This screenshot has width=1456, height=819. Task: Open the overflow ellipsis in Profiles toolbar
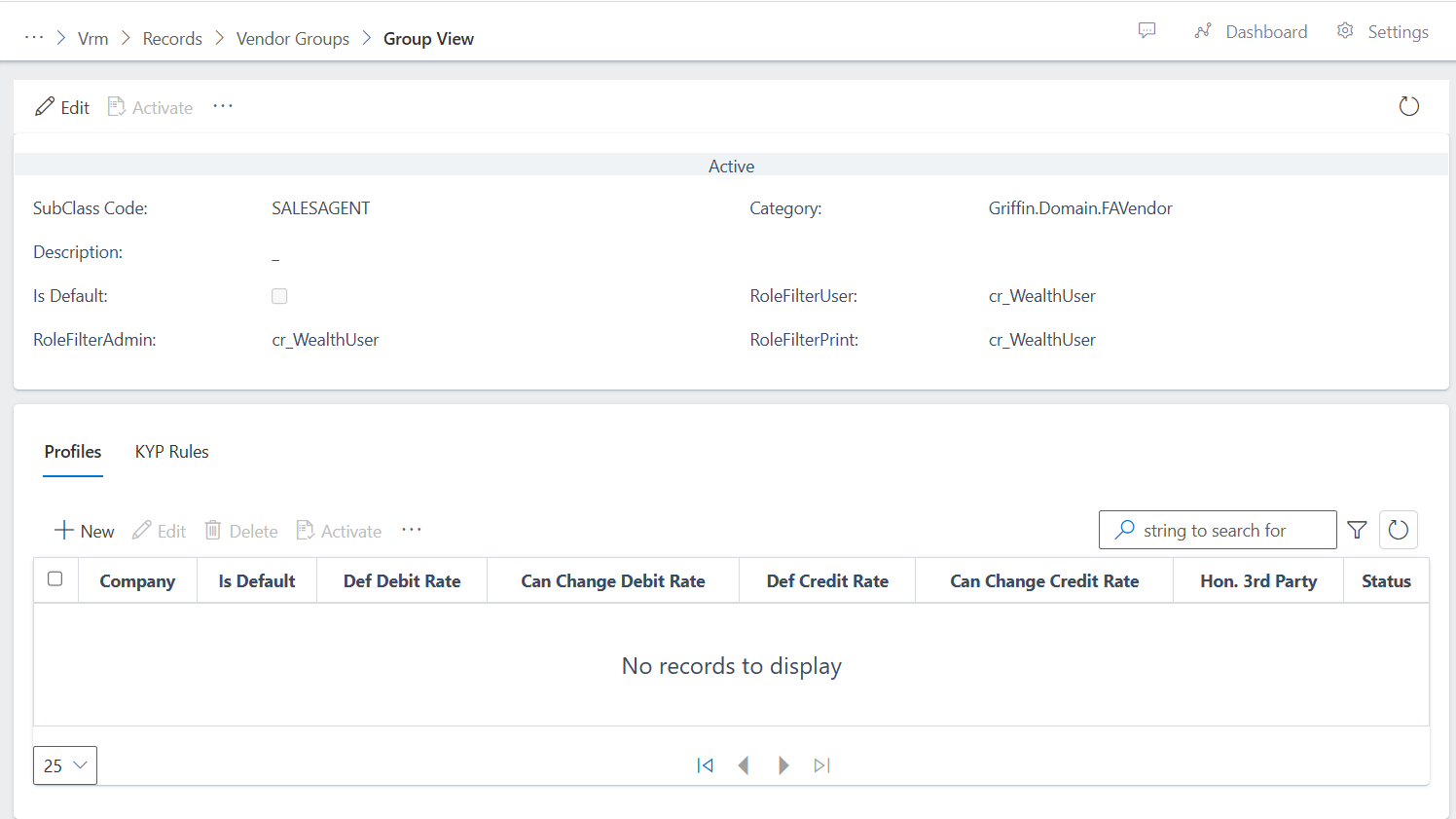411,529
